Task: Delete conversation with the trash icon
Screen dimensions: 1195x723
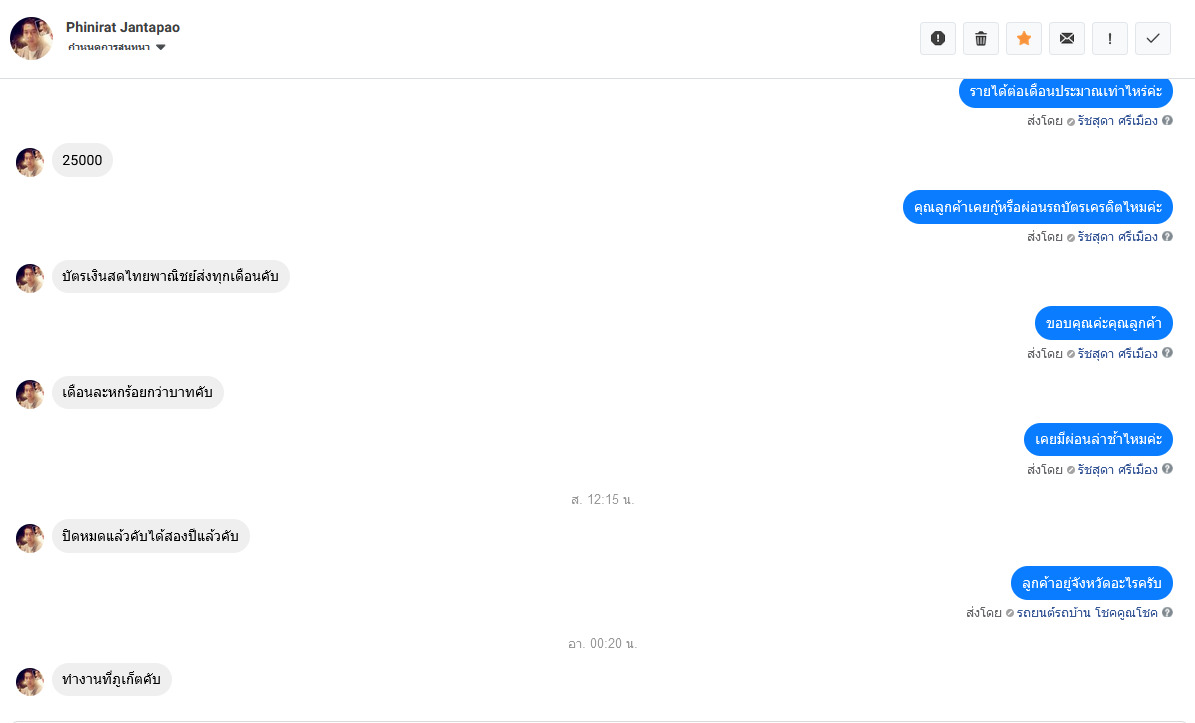Action: (x=981, y=38)
